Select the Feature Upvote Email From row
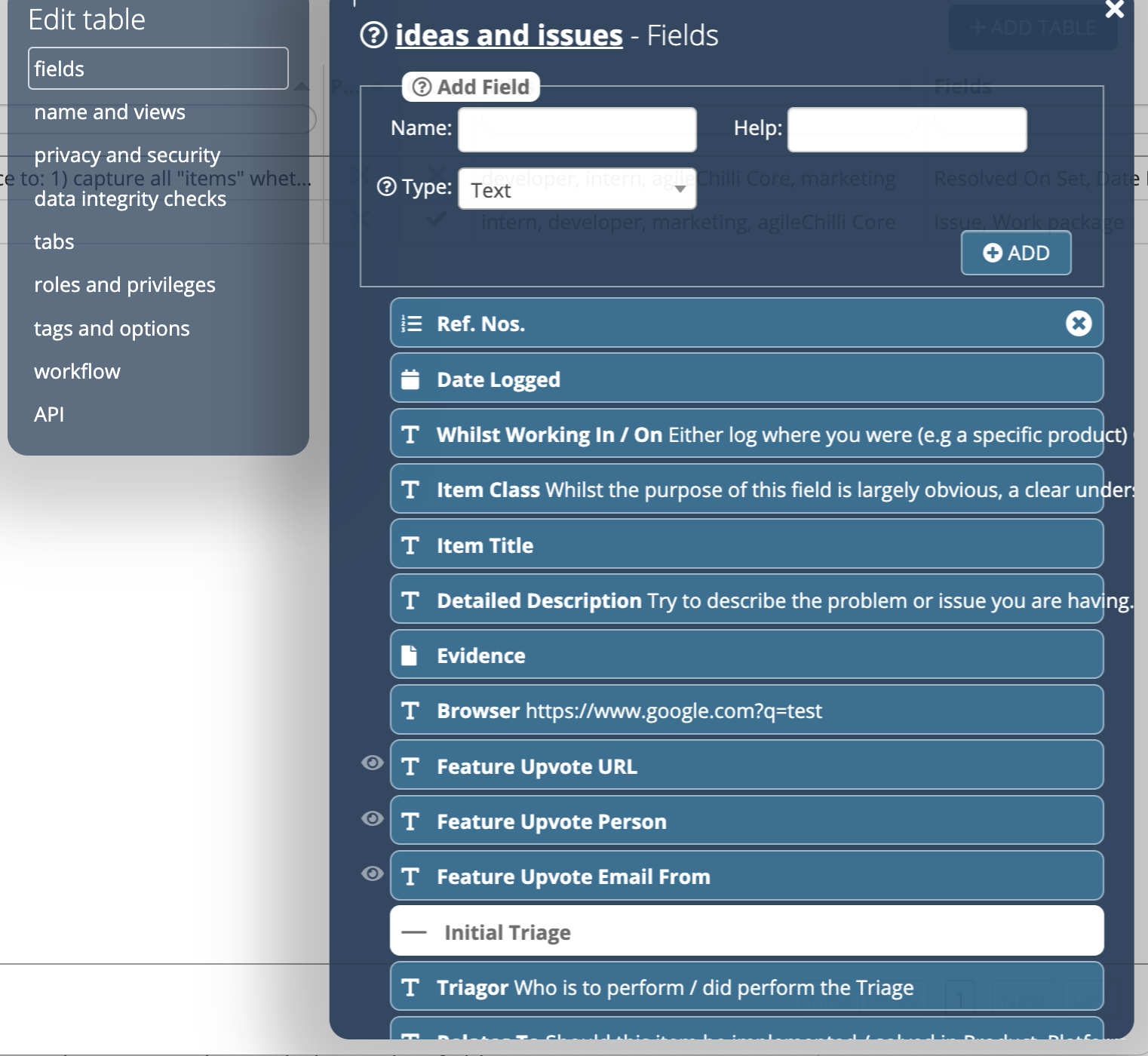The image size is (1148, 1056). tap(747, 876)
